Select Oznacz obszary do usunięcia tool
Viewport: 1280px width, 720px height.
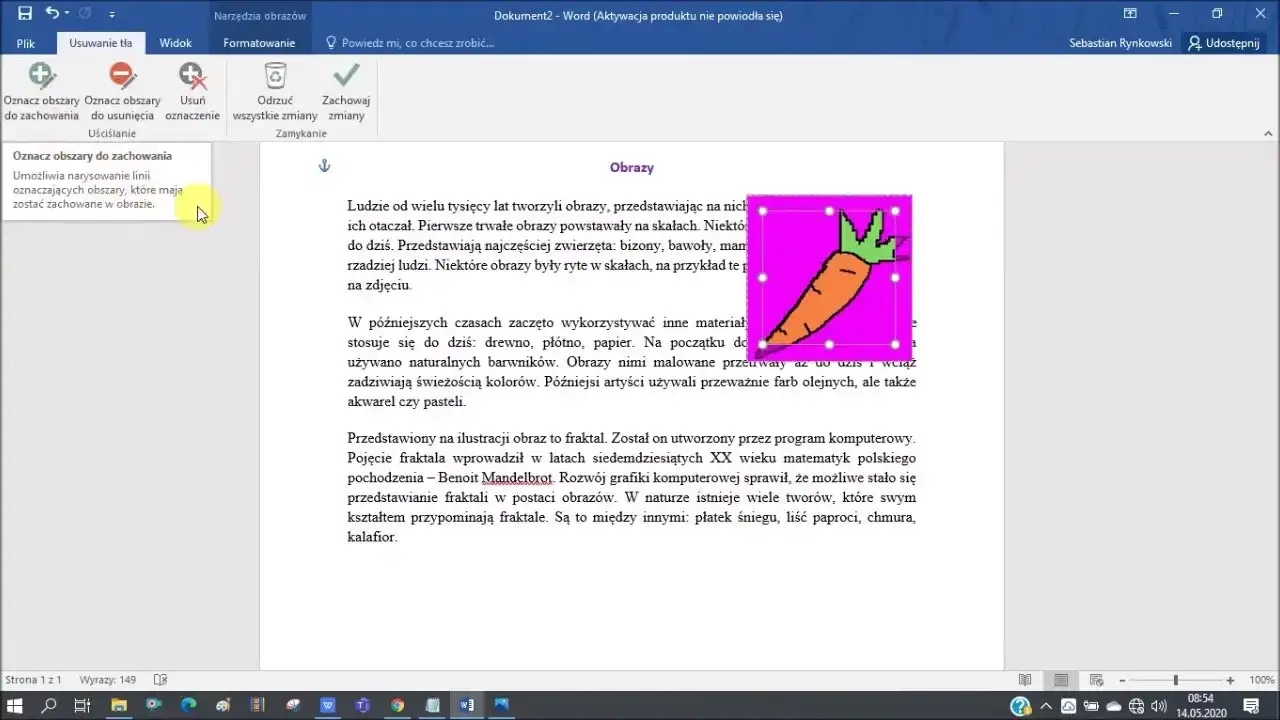(122, 88)
